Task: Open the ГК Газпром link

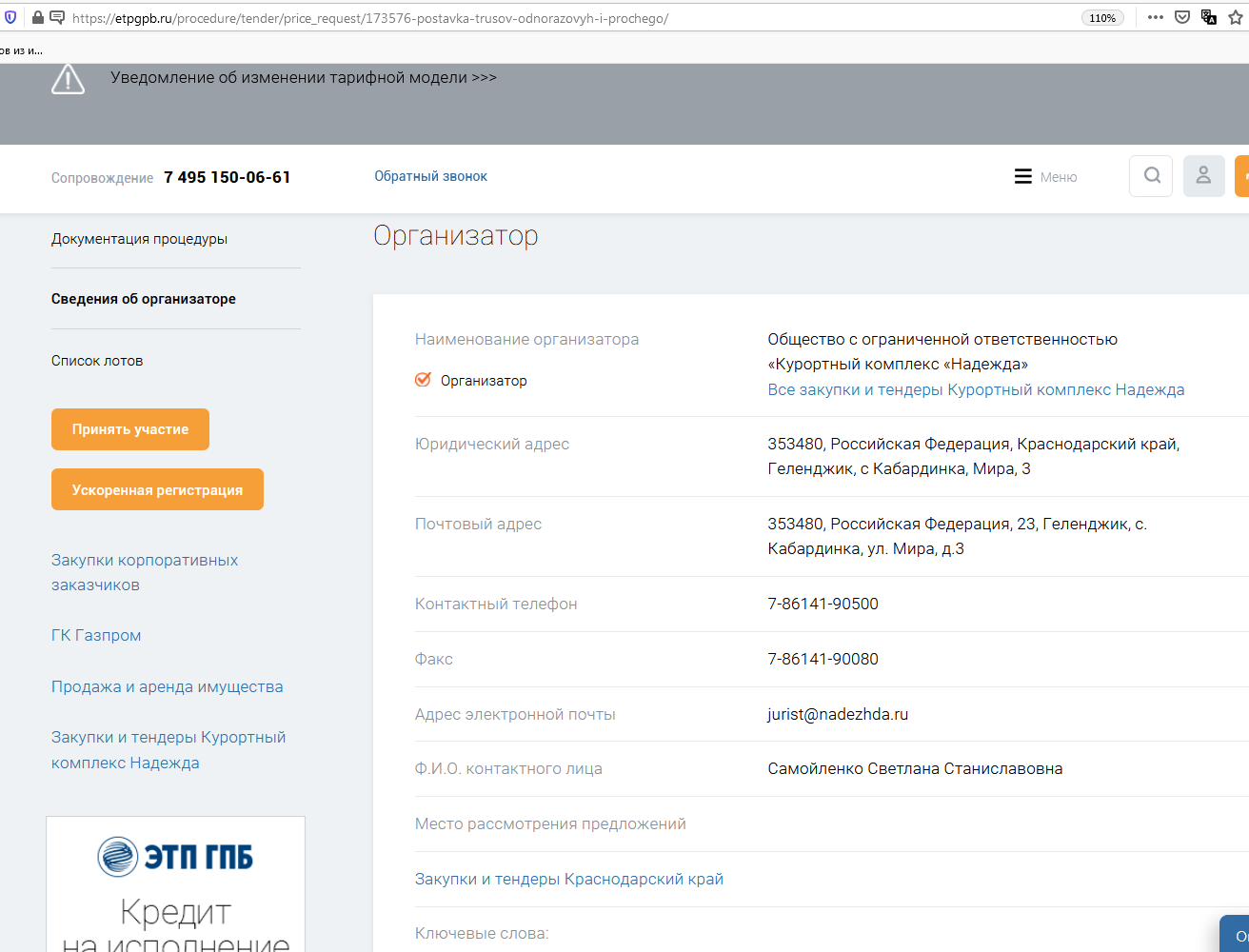Action: click(x=96, y=635)
